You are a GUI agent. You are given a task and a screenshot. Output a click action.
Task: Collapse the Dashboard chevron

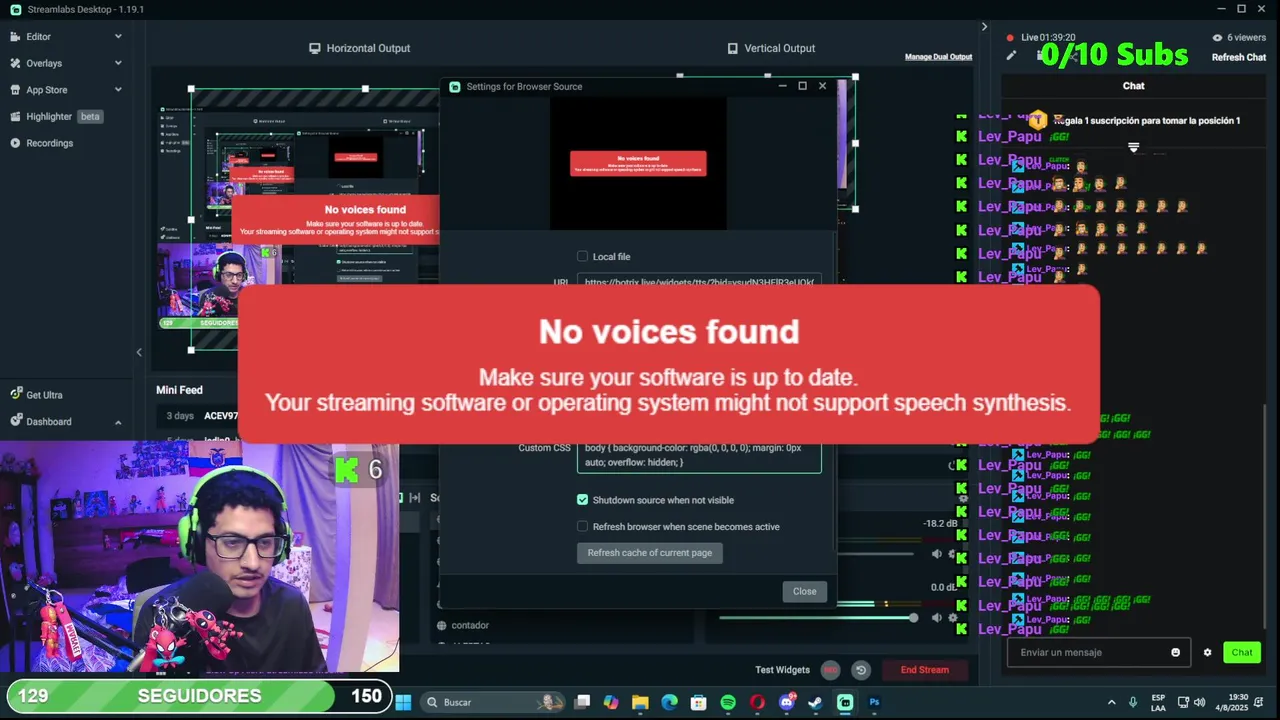pyautogui.click(x=118, y=422)
